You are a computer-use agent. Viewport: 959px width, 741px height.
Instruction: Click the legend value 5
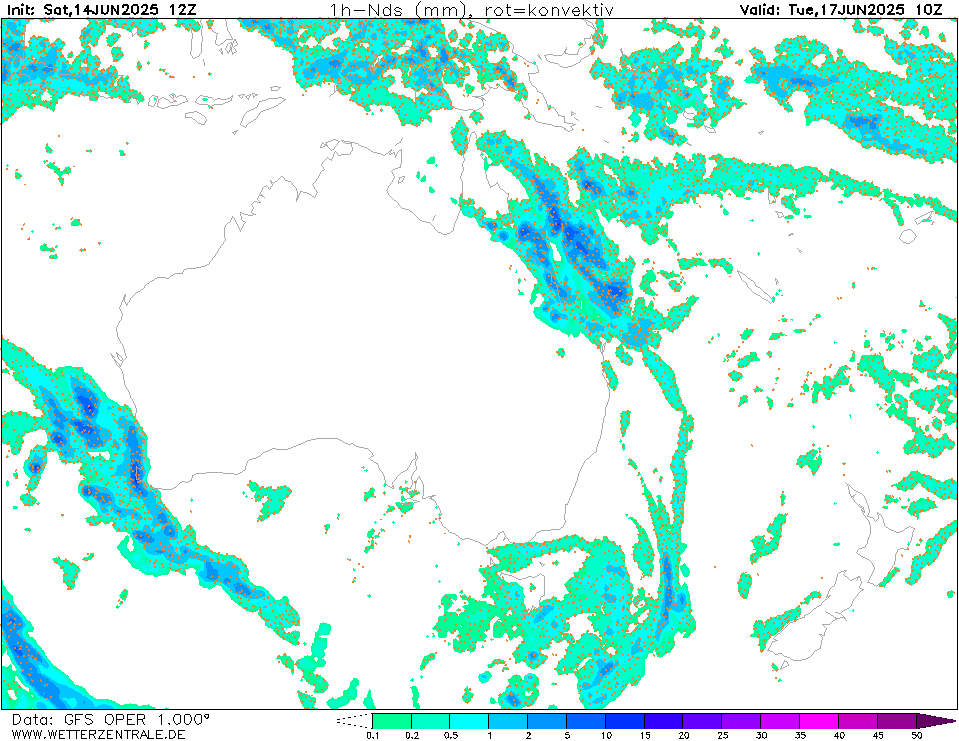[567, 735]
